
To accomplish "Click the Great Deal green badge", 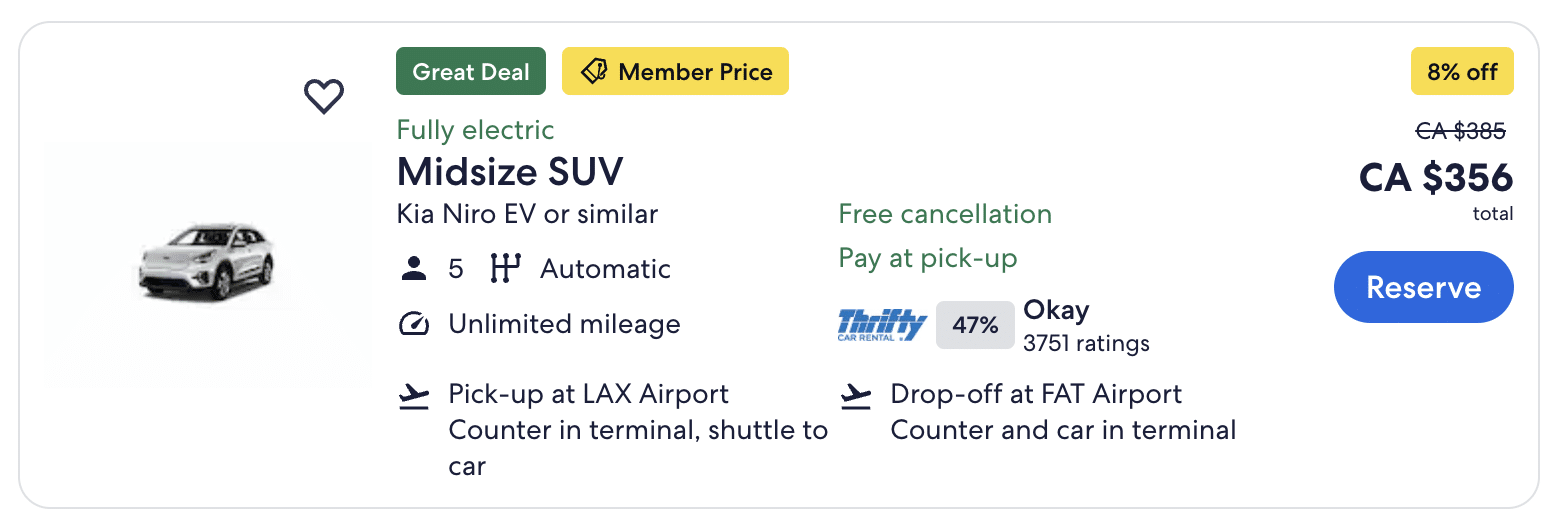I will (471, 72).
